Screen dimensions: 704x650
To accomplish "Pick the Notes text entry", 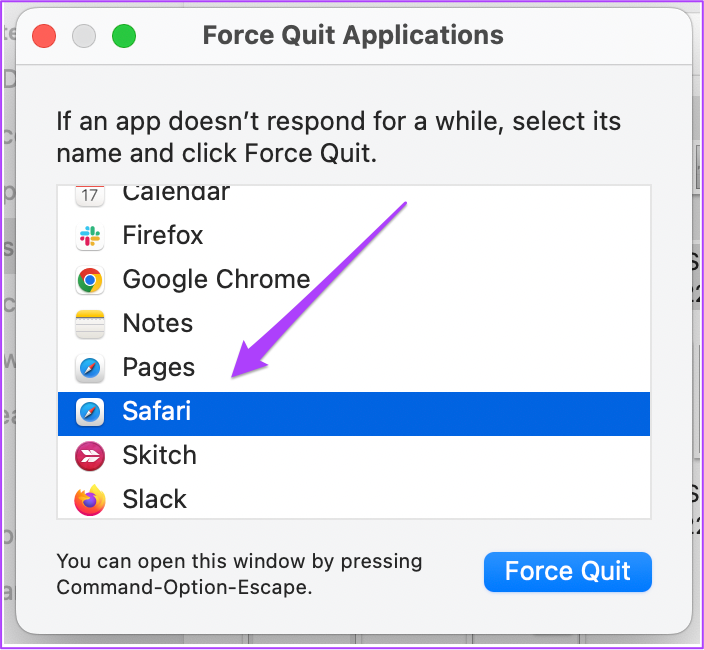I will click(x=158, y=323).
